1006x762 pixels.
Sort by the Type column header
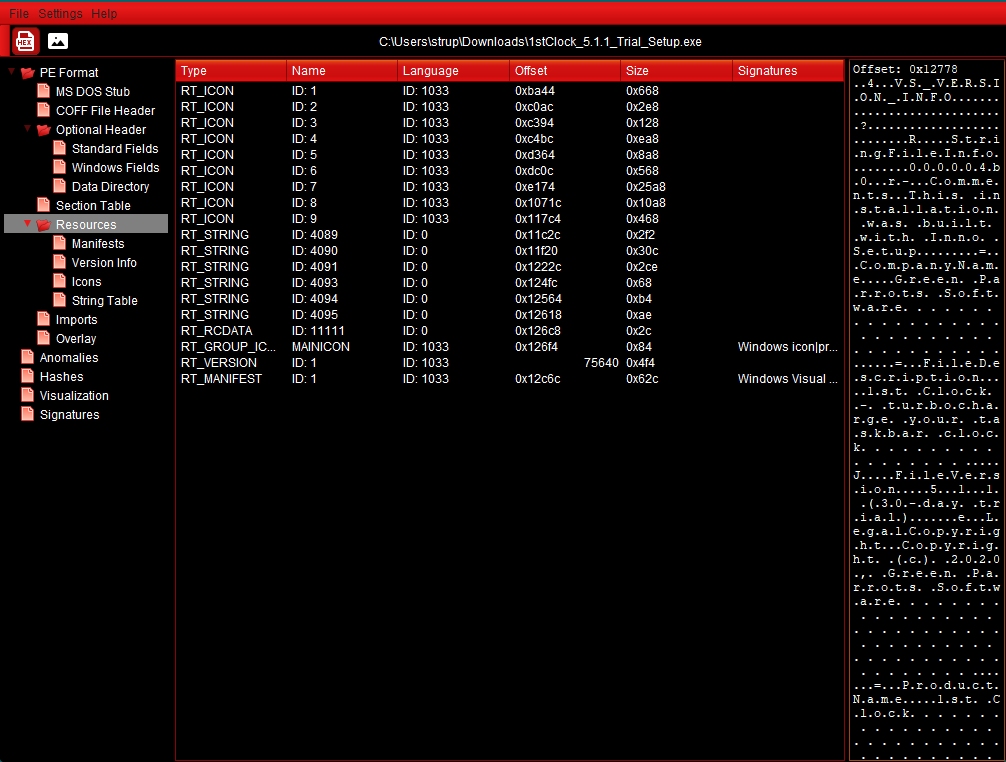(231, 71)
